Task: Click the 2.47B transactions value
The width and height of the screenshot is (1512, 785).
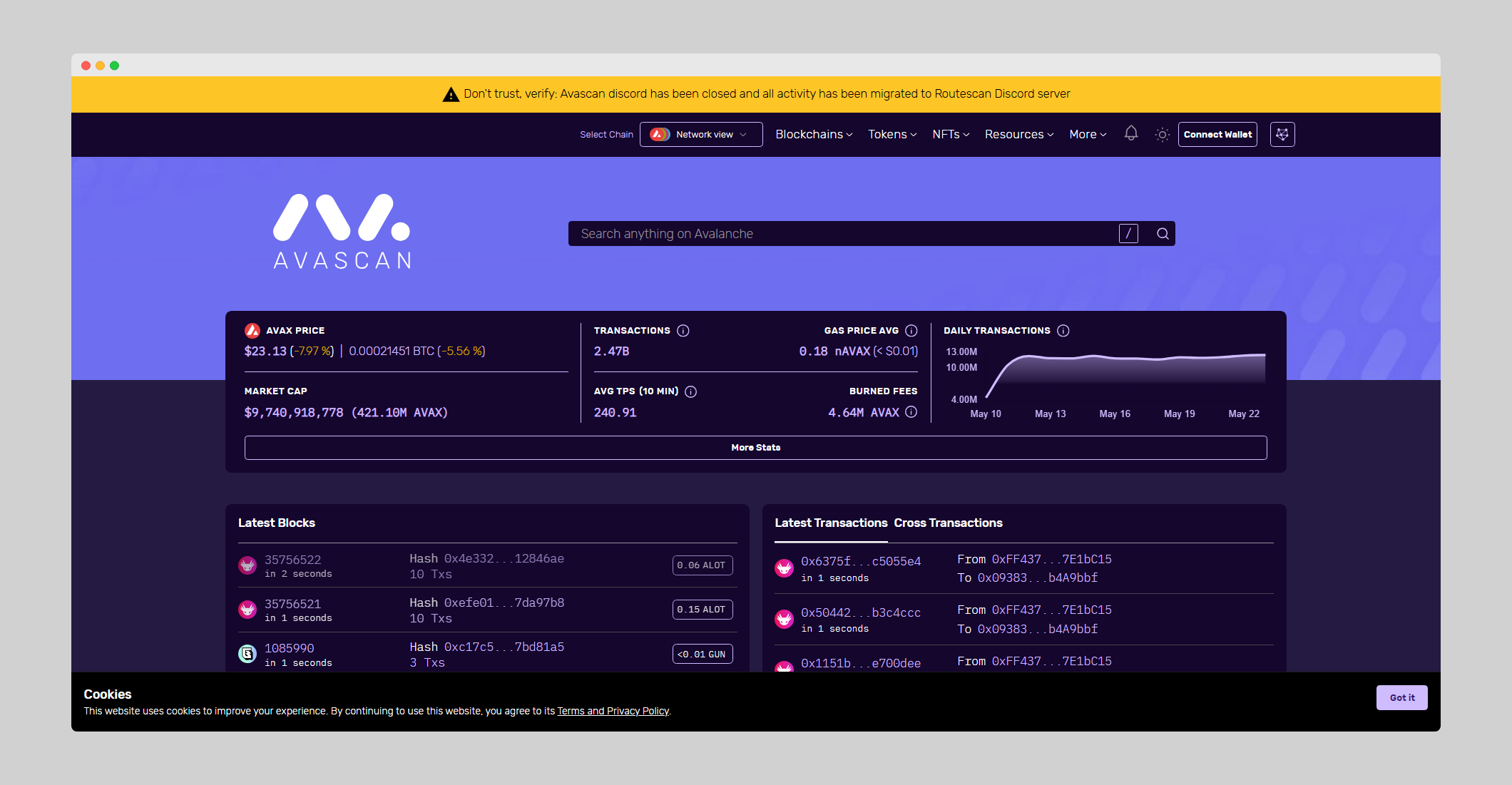Action: click(612, 351)
